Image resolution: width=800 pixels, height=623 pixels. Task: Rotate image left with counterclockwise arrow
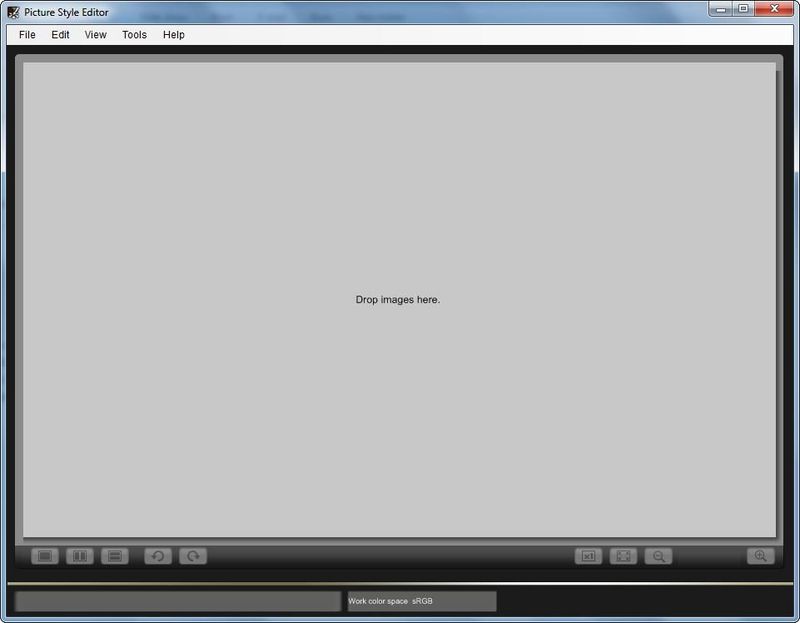(x=158, y=556)
